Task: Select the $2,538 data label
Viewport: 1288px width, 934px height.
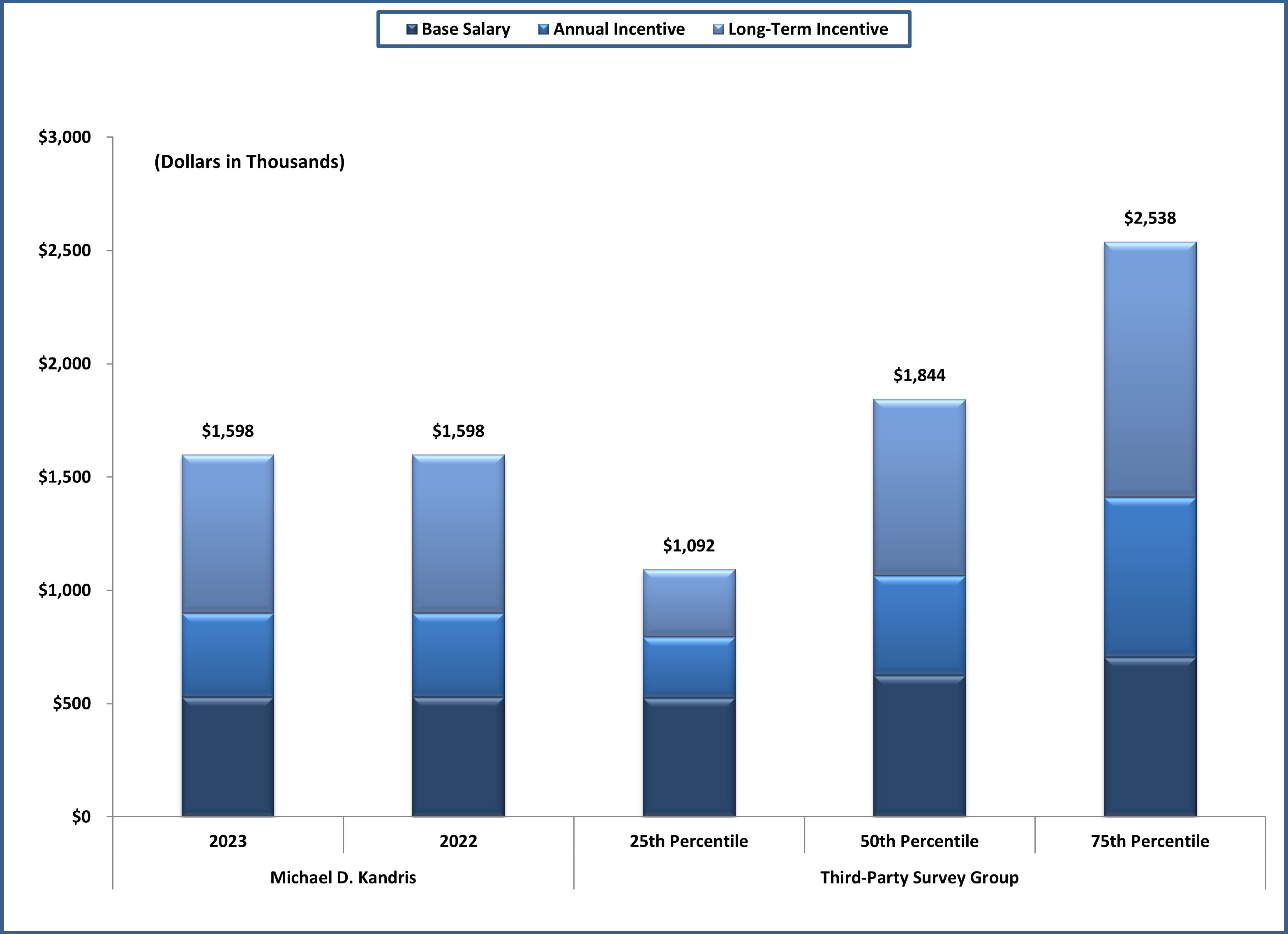Action: tap(1150, 218)
